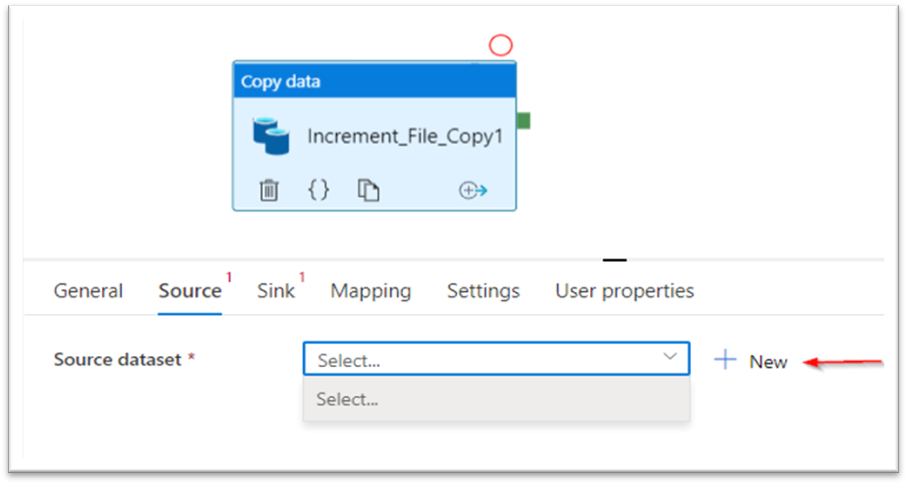Click the add output activity arrow icon

pos(473,190)
